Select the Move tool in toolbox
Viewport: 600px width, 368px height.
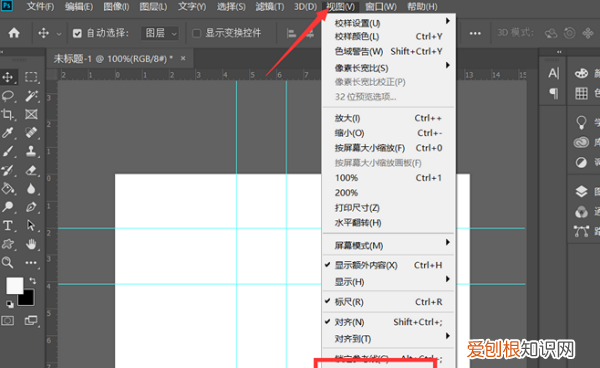8,77
